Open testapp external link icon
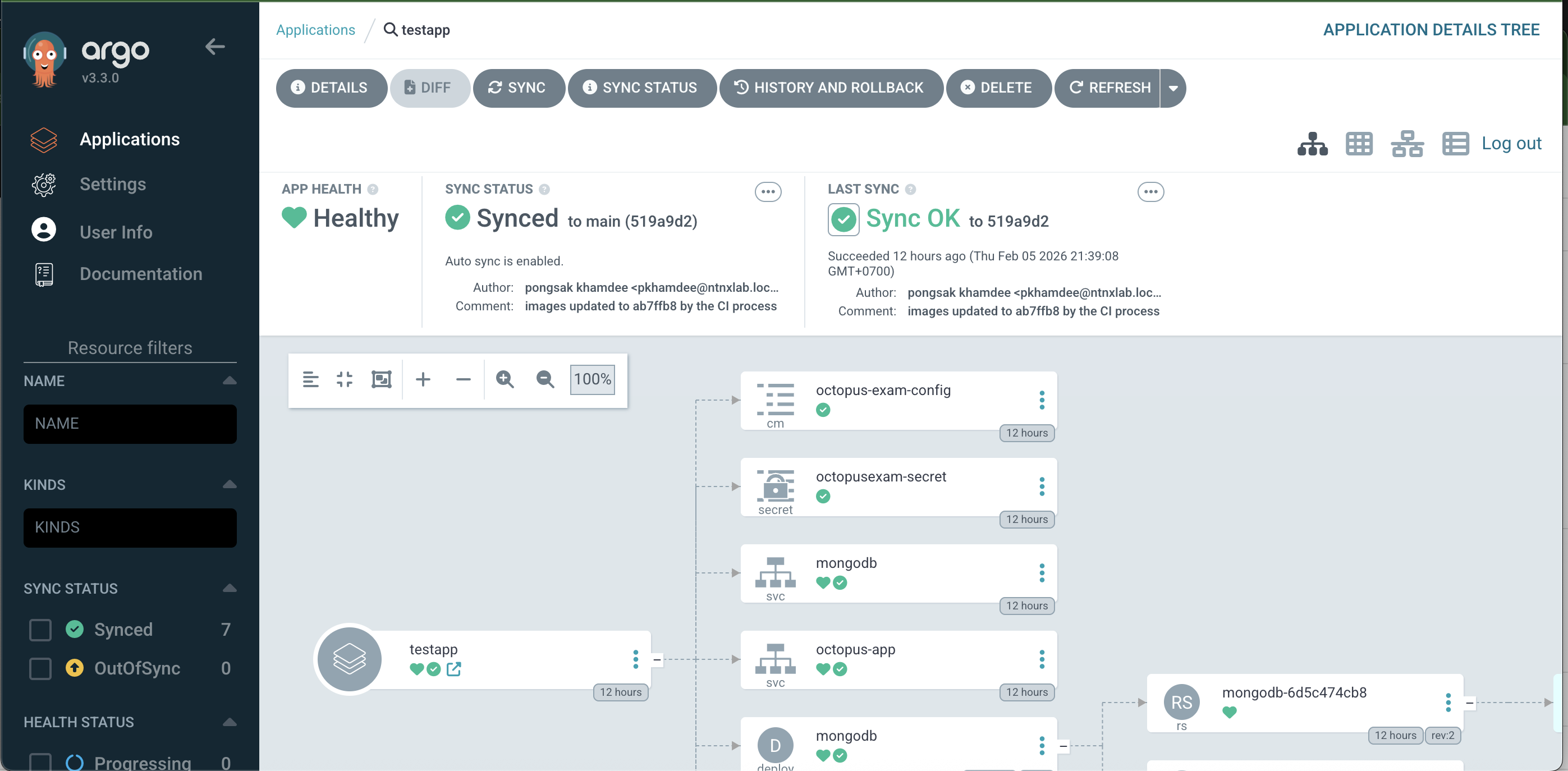This screenshot has width=1568, height=771. pos(453,669)
